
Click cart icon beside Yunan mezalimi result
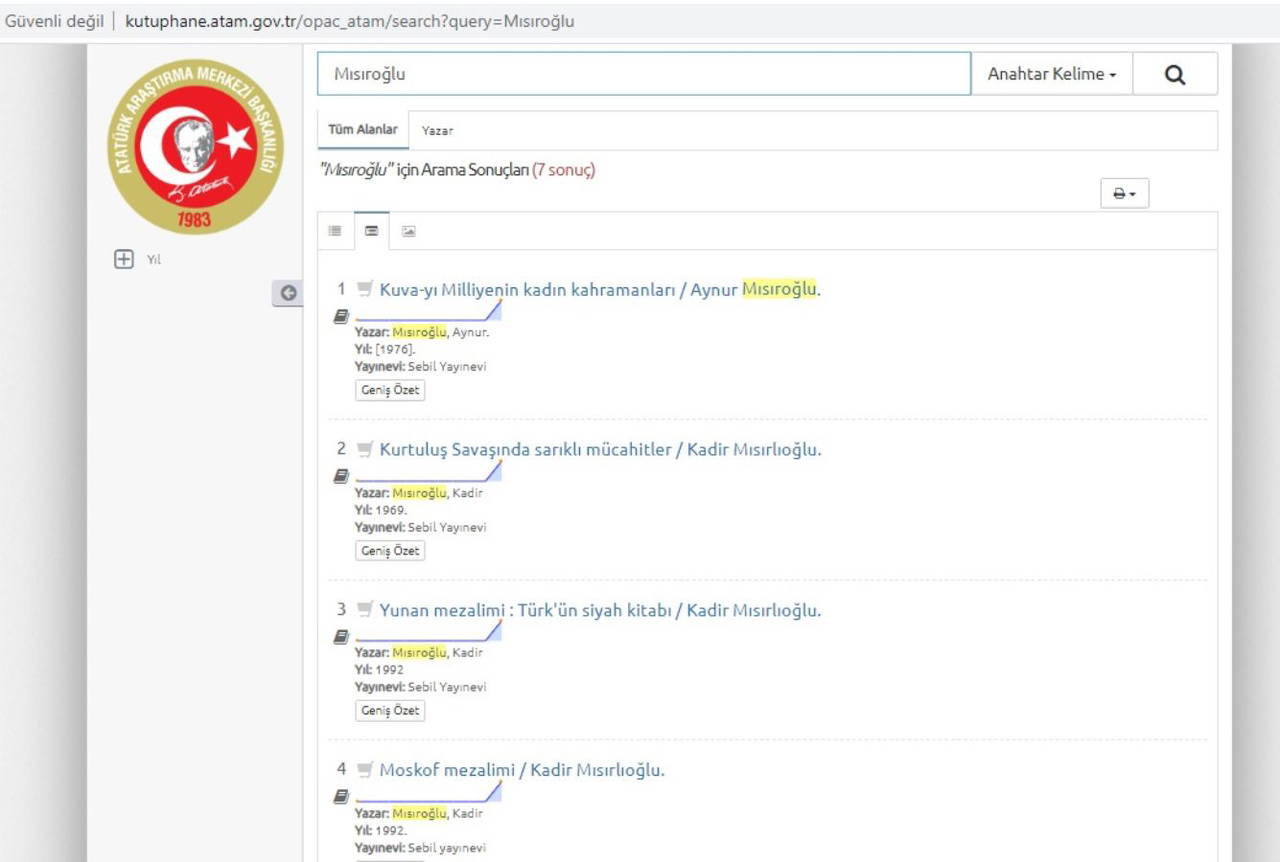pos(365,610)
